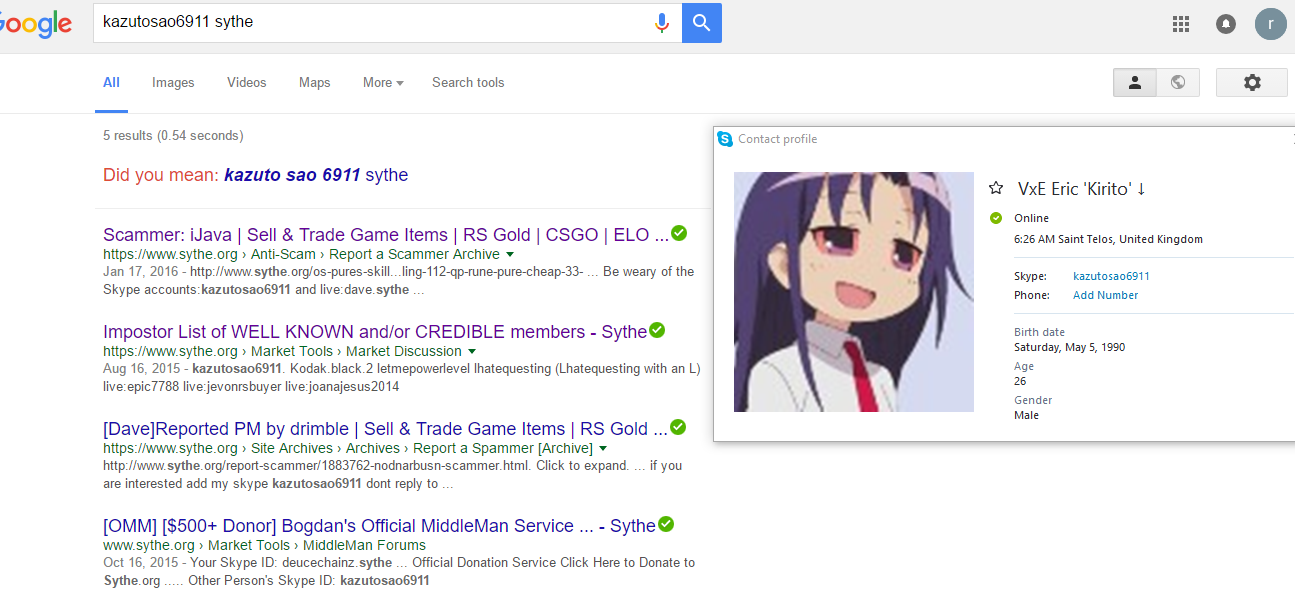Open Google notifications bell
This screenshot has height=597, width=1295.
pos(1225,24)
